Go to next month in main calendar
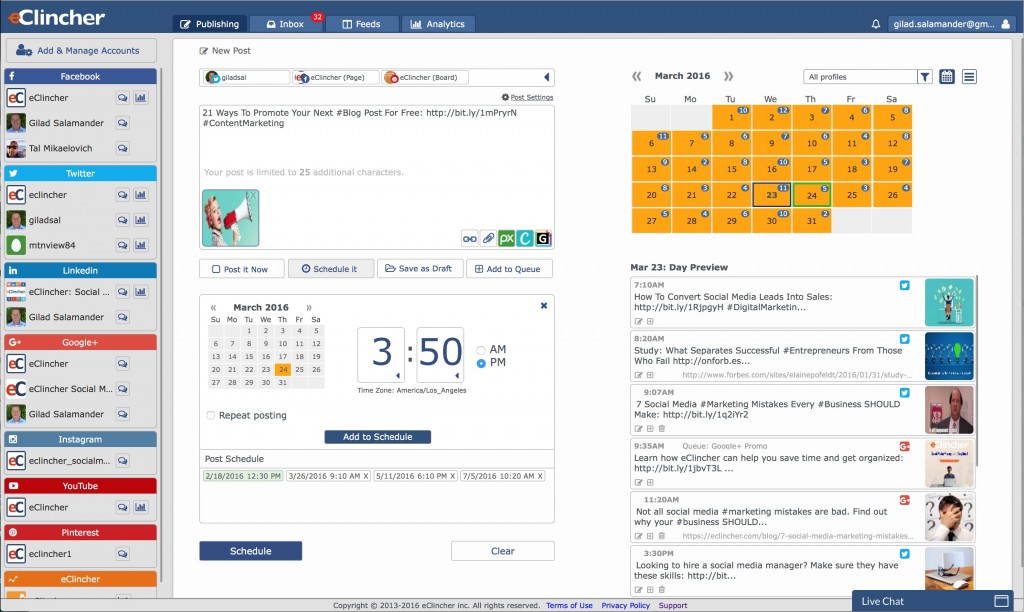This screenshot has width=1024, height=612. coord(728,76)
